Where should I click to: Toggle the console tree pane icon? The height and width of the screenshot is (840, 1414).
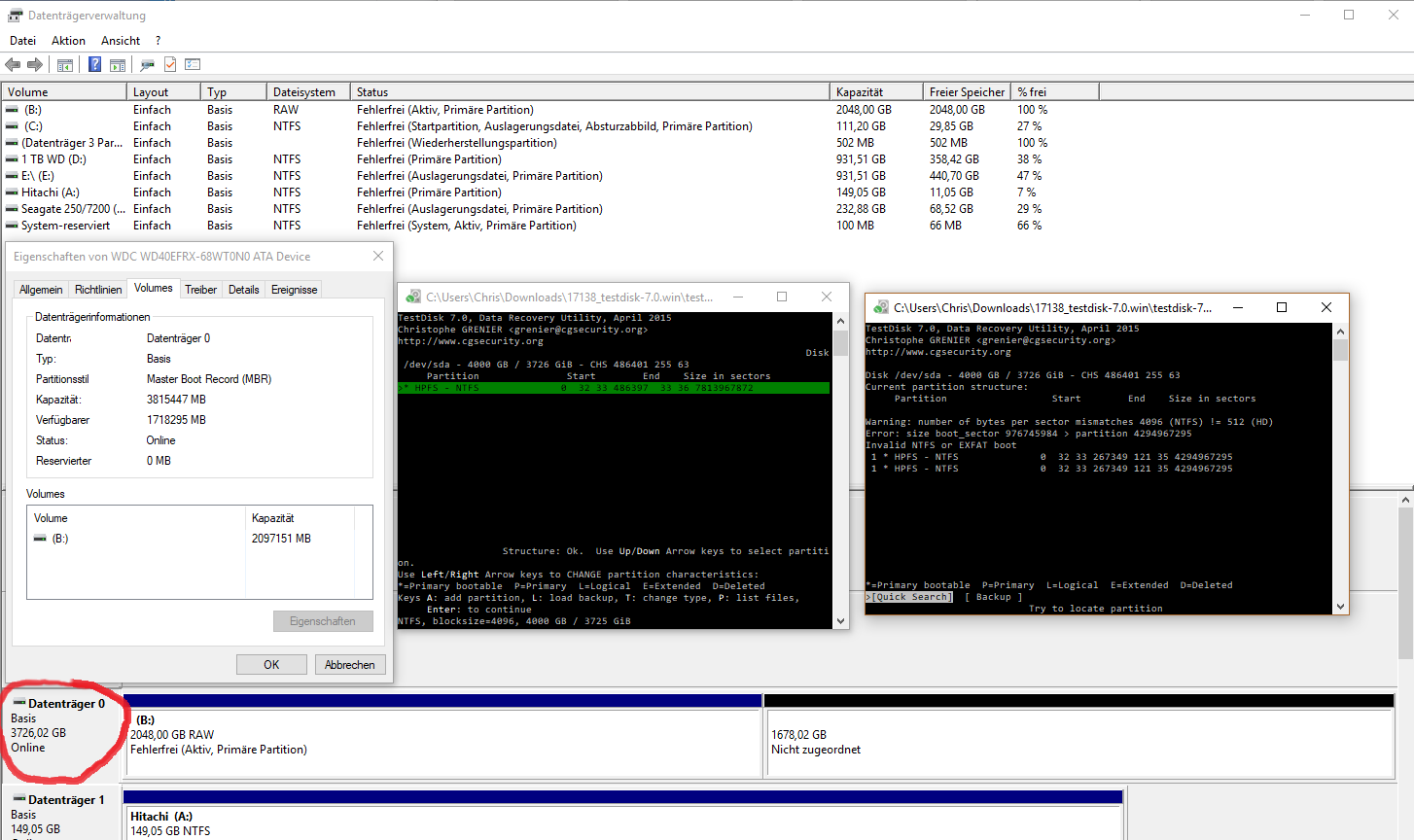click(x=65, y=65)
